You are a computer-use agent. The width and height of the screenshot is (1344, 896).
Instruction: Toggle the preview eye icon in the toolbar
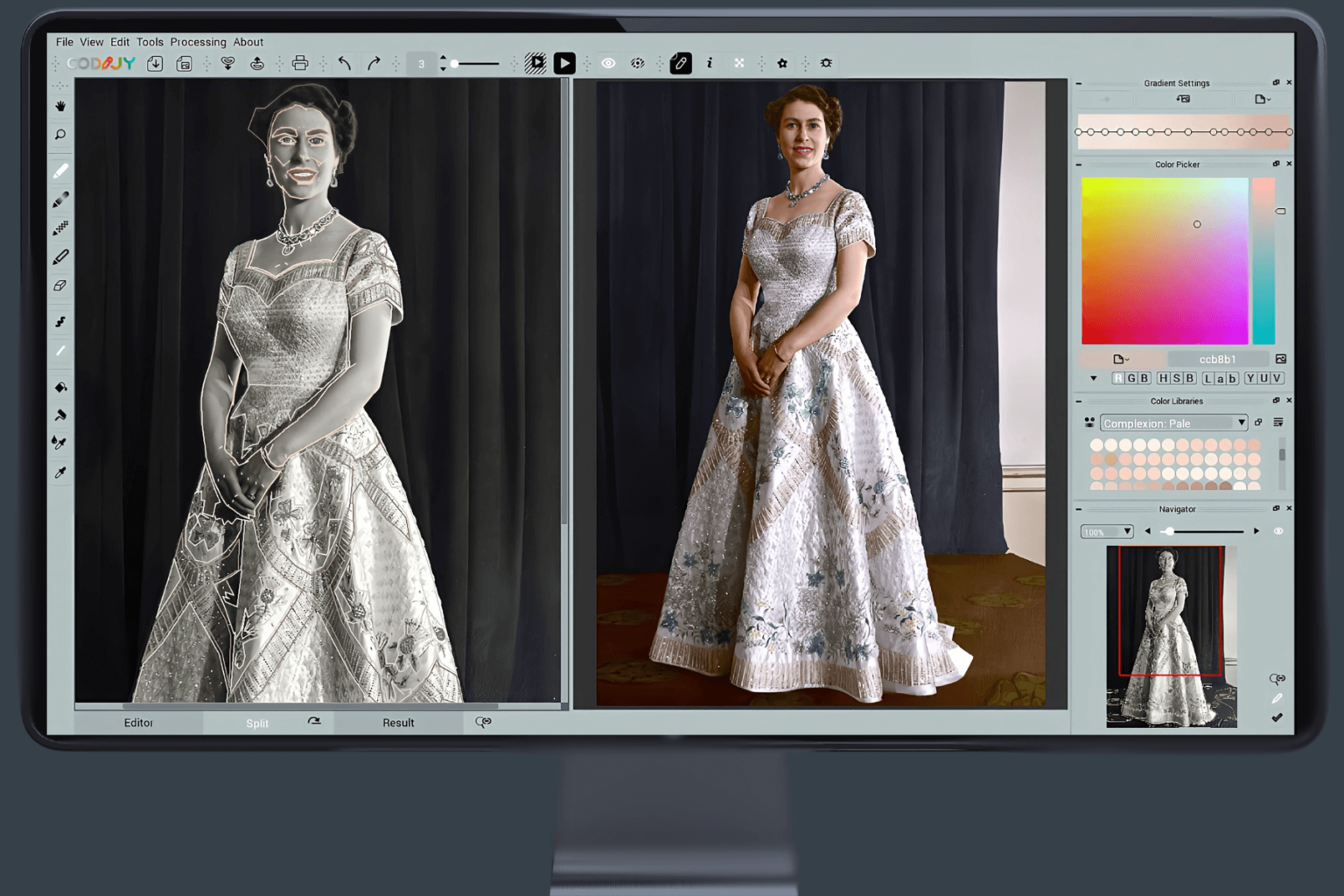pyautogui.click(x=609, y=62)
